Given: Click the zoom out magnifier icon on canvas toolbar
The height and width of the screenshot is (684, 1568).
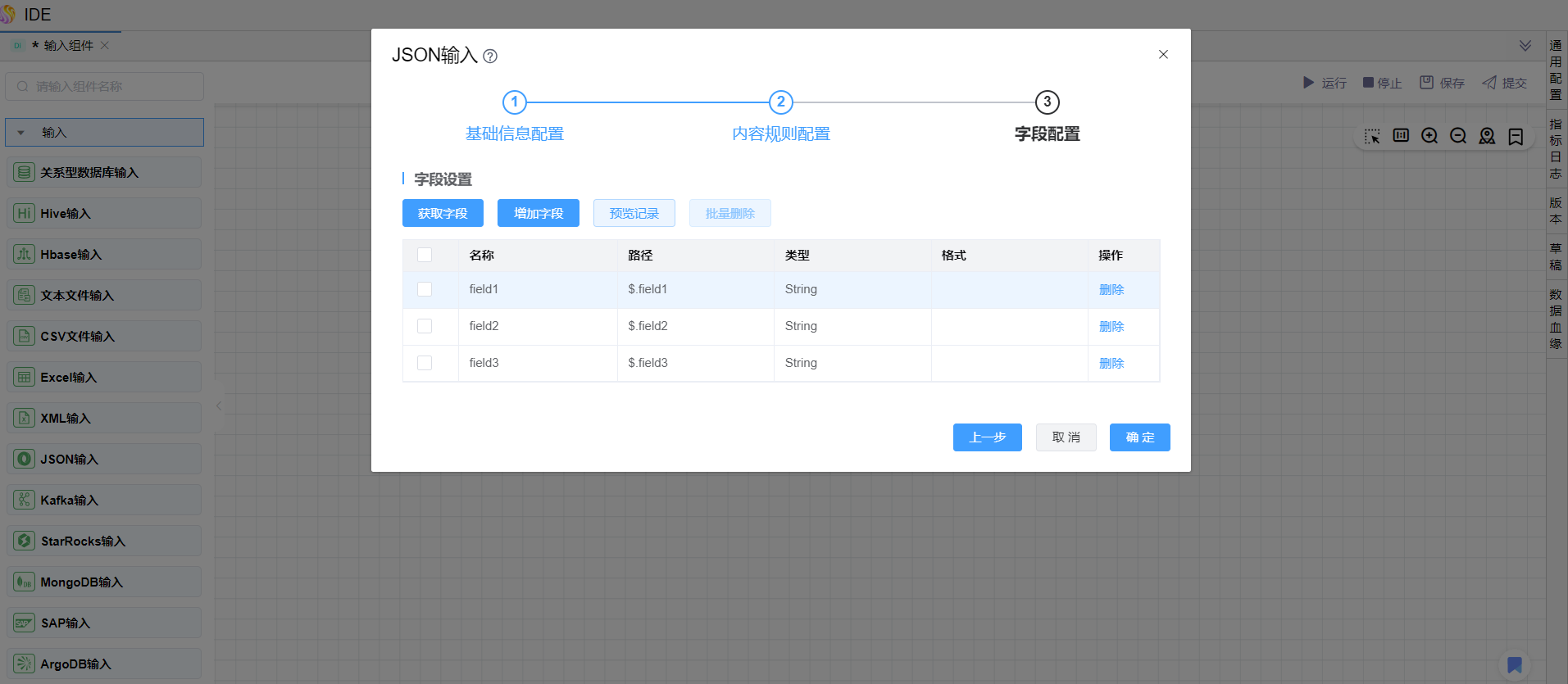Looking at the screenshot, I should (1458, 136).
